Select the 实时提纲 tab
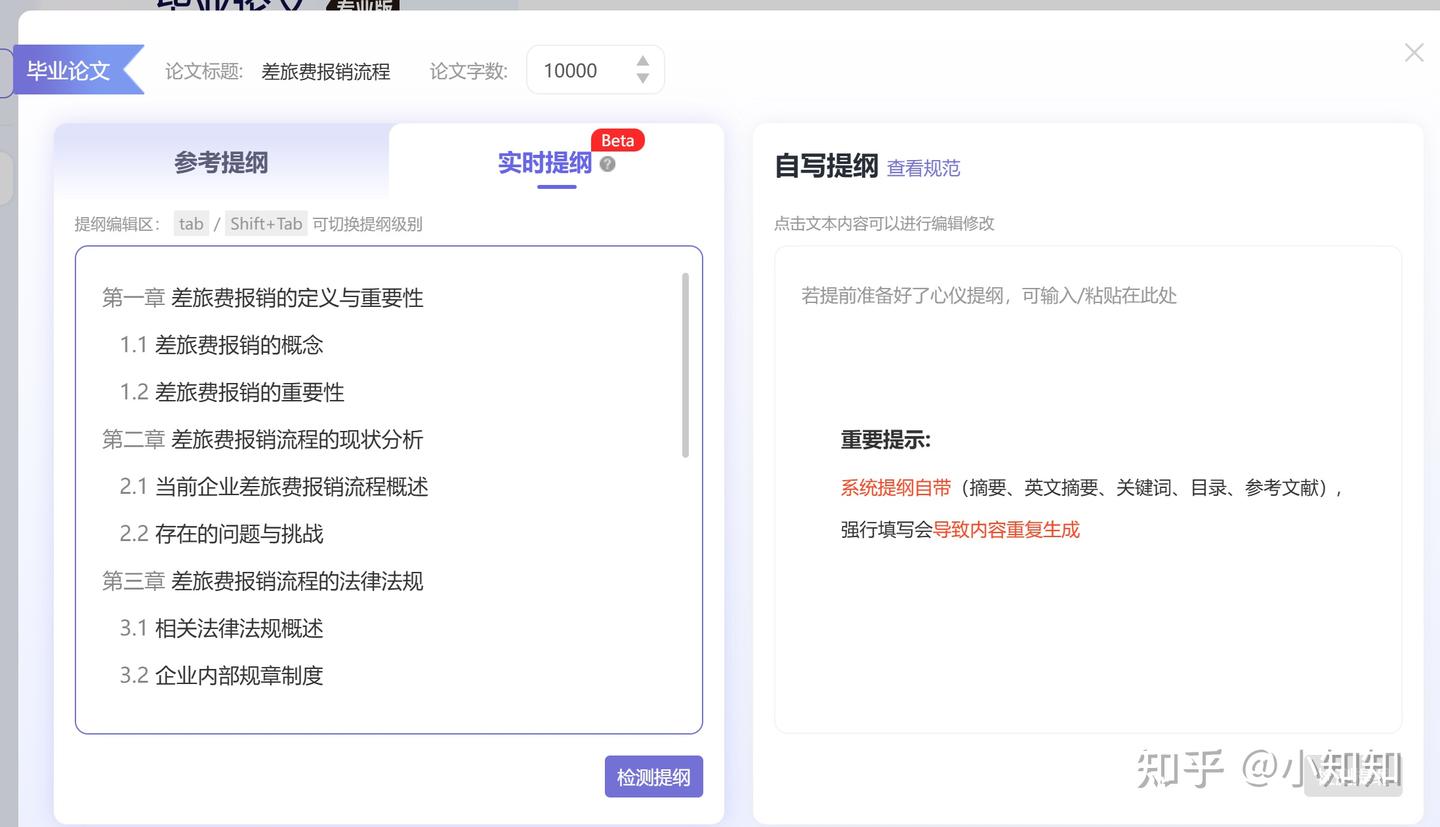Image resolution: width=1440 pixels, height=827 pixels. (x=545, y=163)
